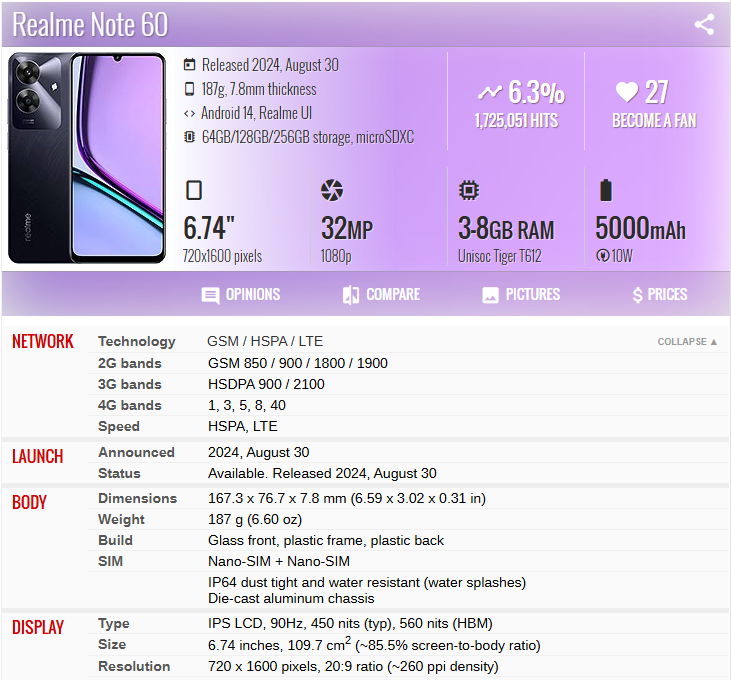Click "1080p" video text under 32MP
This screenshot has width=731, height=680.
pos(336,256)
